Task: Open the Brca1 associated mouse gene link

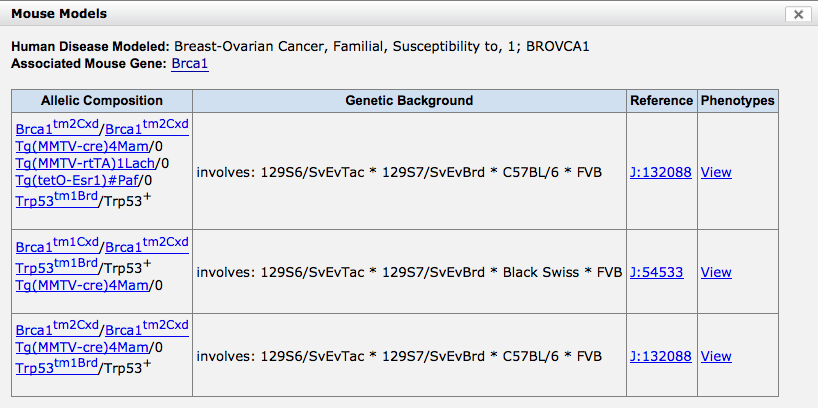Action: point(190,64)
